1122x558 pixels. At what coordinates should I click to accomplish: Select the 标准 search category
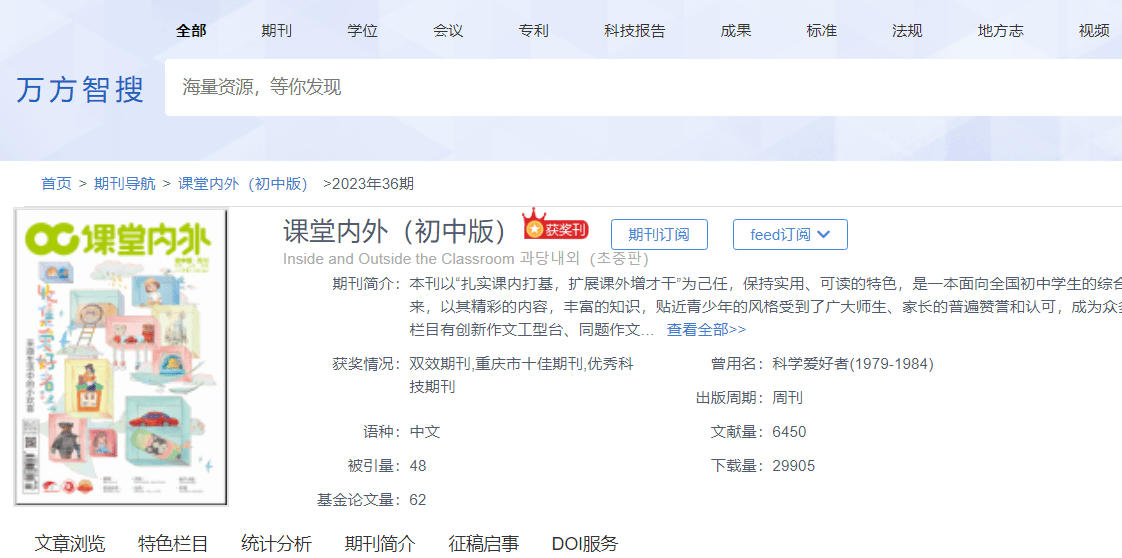click(x=821, y=31)
